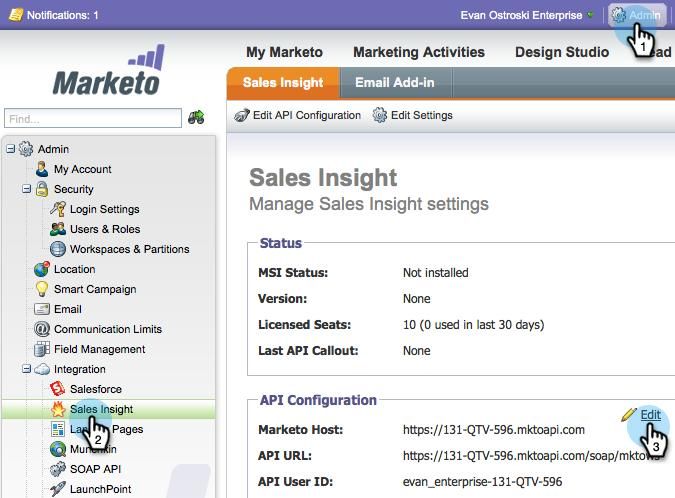Click the Marketo logo
675x498 pixels.
click(107, 70)
